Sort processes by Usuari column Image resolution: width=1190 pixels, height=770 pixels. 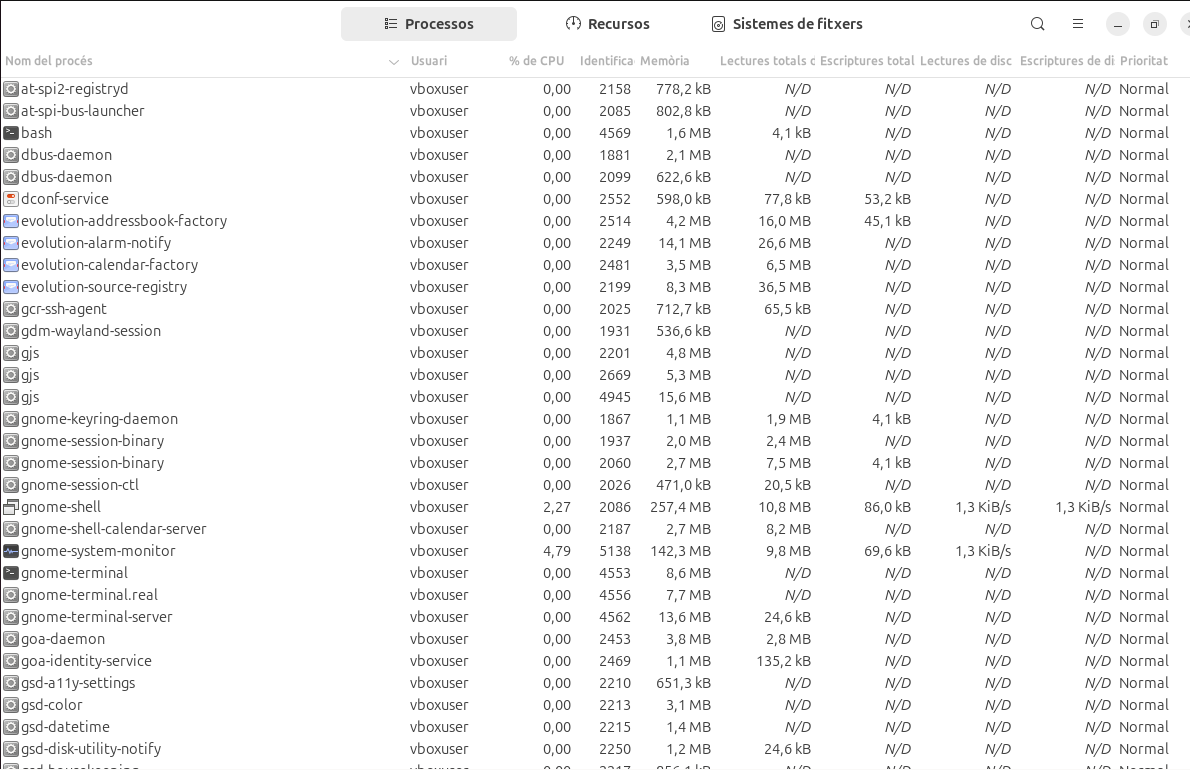click(x=429, y=61)
